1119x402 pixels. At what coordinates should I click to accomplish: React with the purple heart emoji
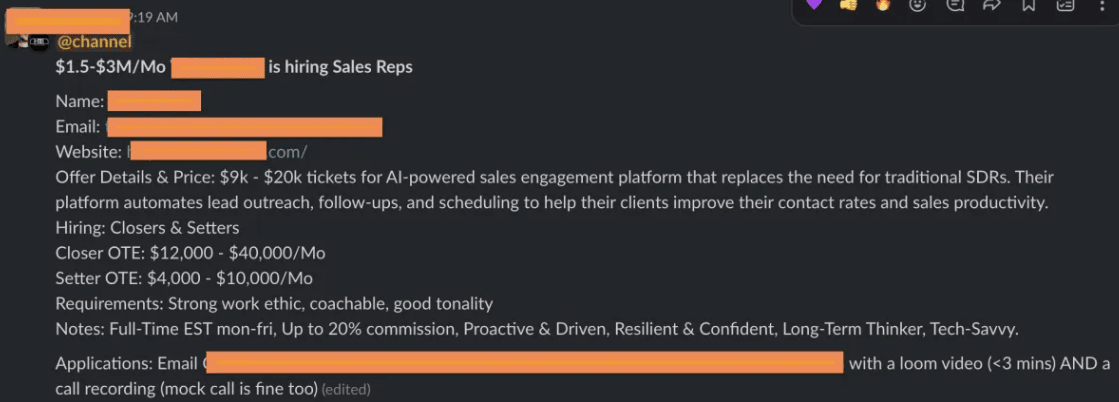click(813, 5)
